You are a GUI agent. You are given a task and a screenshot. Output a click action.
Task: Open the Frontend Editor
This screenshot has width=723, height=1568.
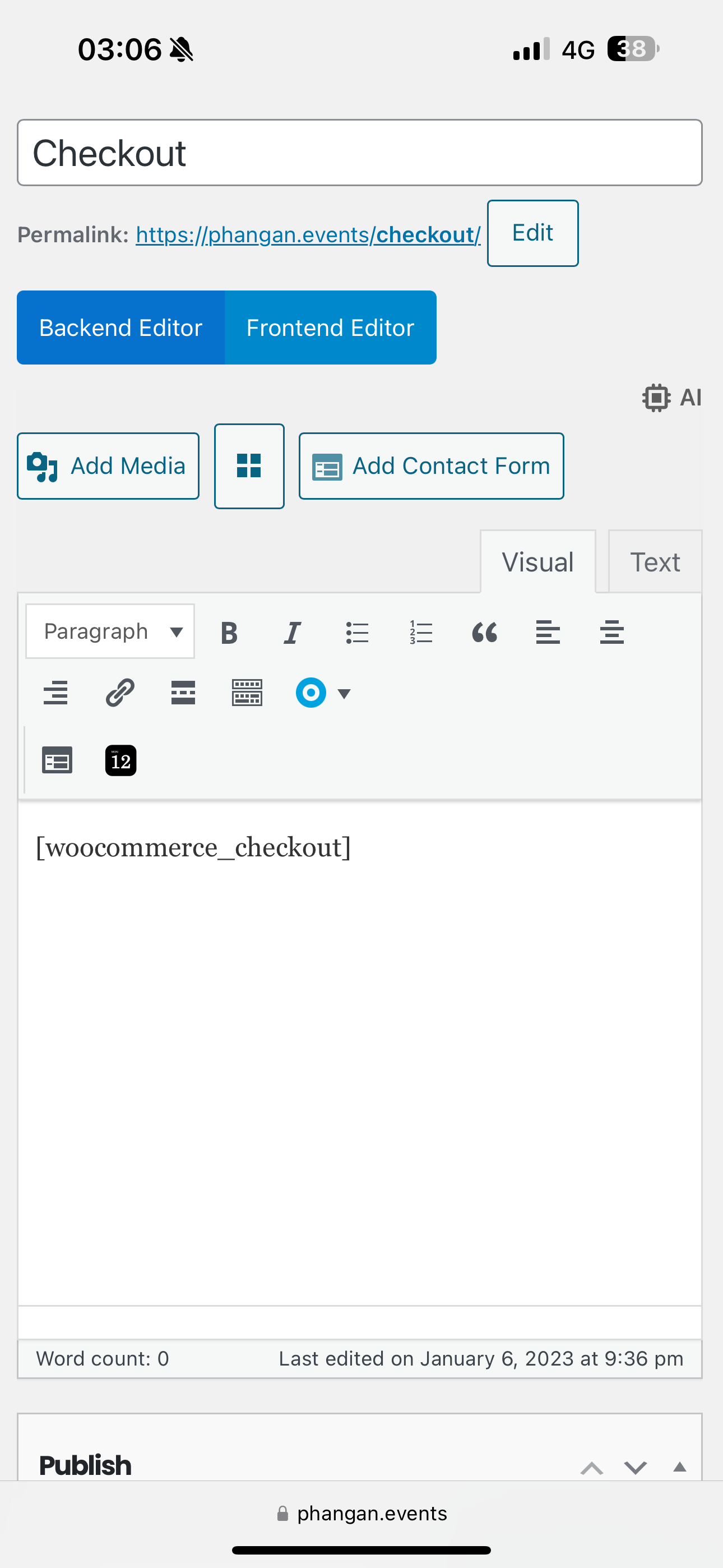(x=331, y=328)
